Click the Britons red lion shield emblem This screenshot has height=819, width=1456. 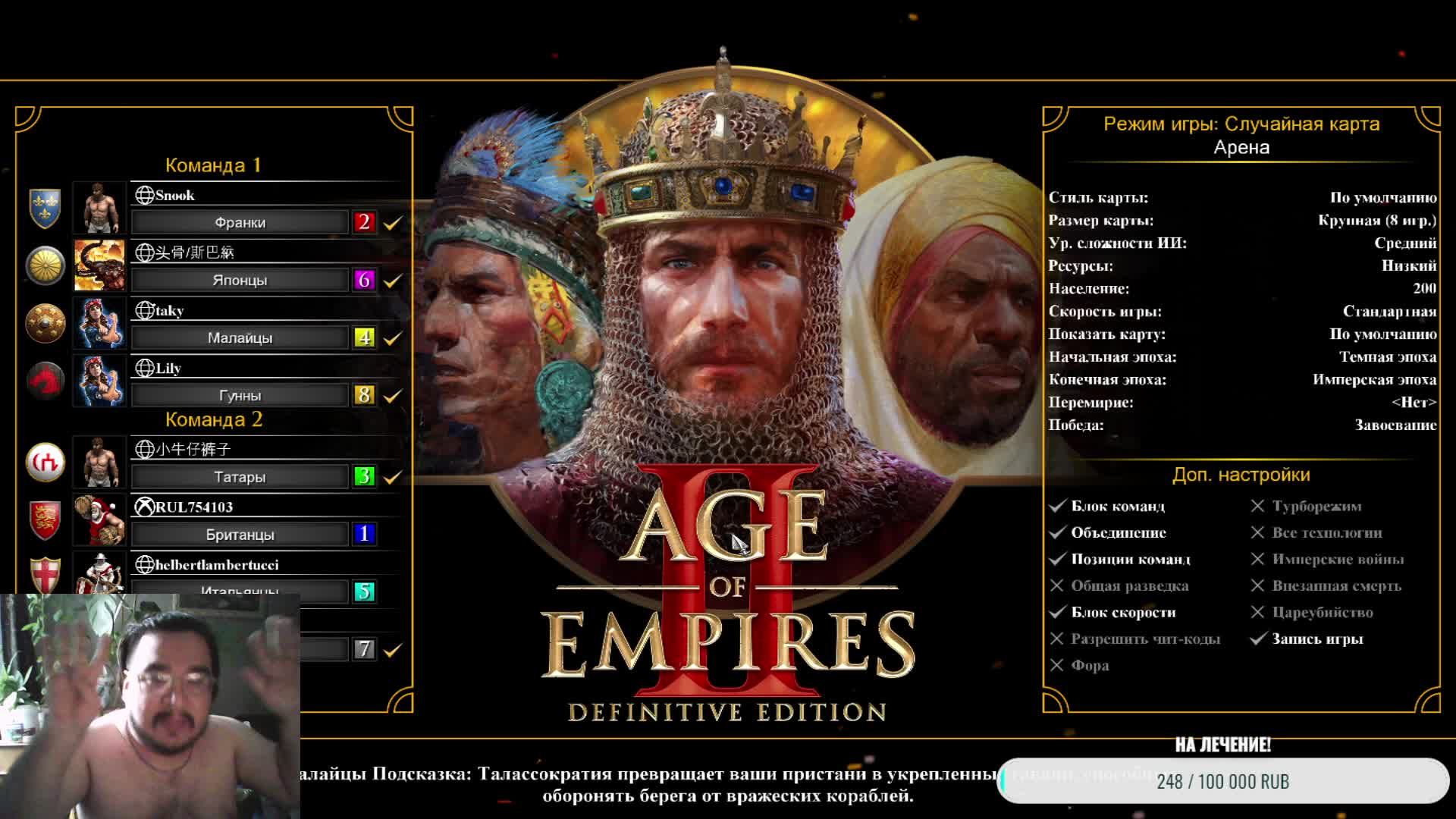pos(45,519)
